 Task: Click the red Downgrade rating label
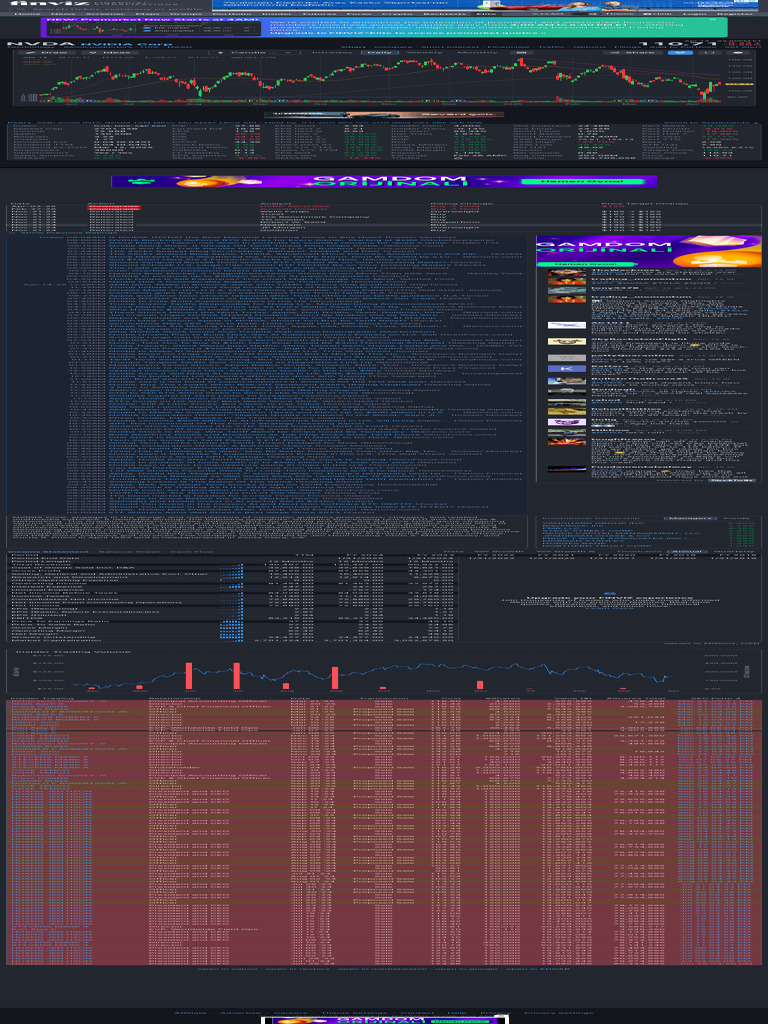113,207
